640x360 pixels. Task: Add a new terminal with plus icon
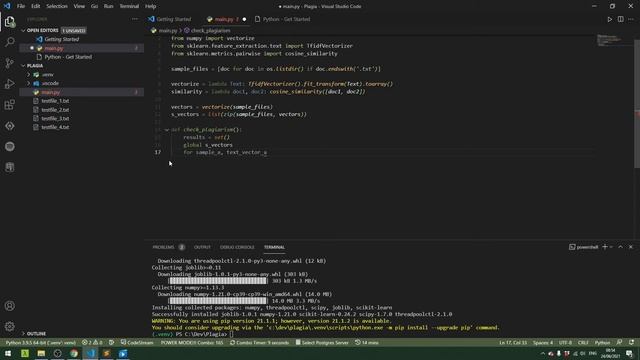click(605, 247)
